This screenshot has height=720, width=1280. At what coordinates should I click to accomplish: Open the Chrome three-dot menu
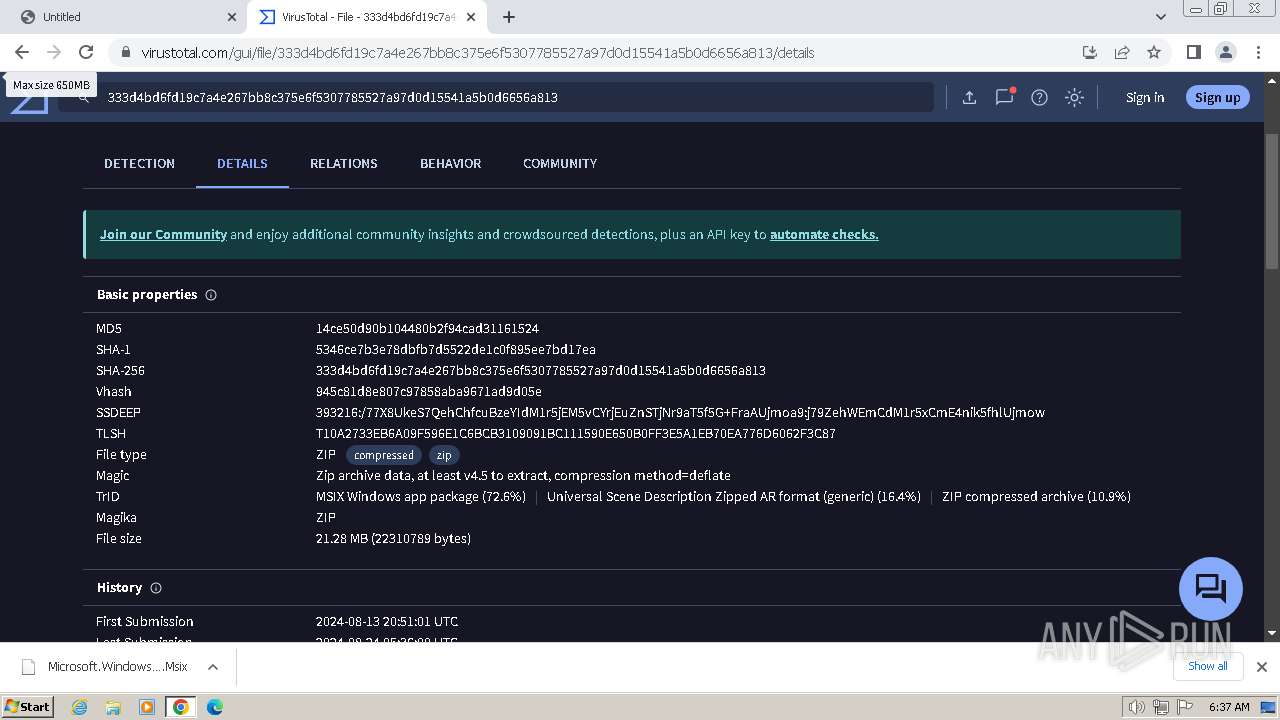coord(1257,52)
